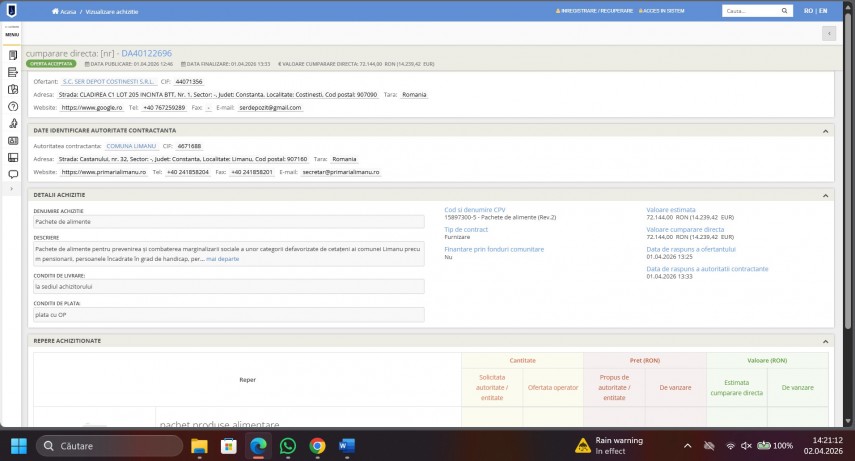The width and height of the screenshot is (855, 461).
Task: Click the Acasa home breadcrumb icon
Action: coord(55,11)
